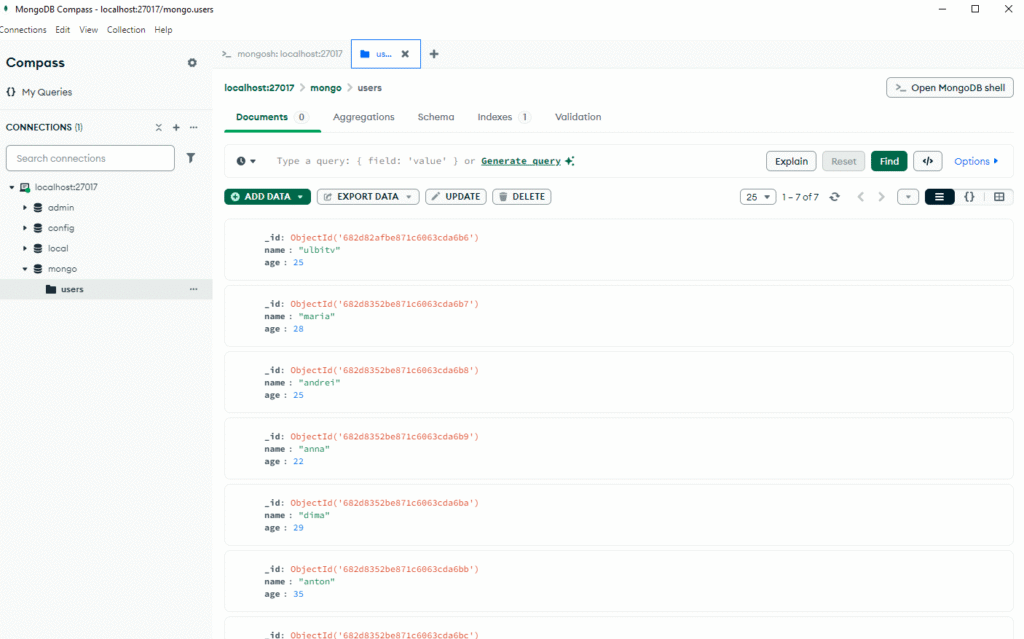
Task: Expand query Options
Action: click(976, 161)
